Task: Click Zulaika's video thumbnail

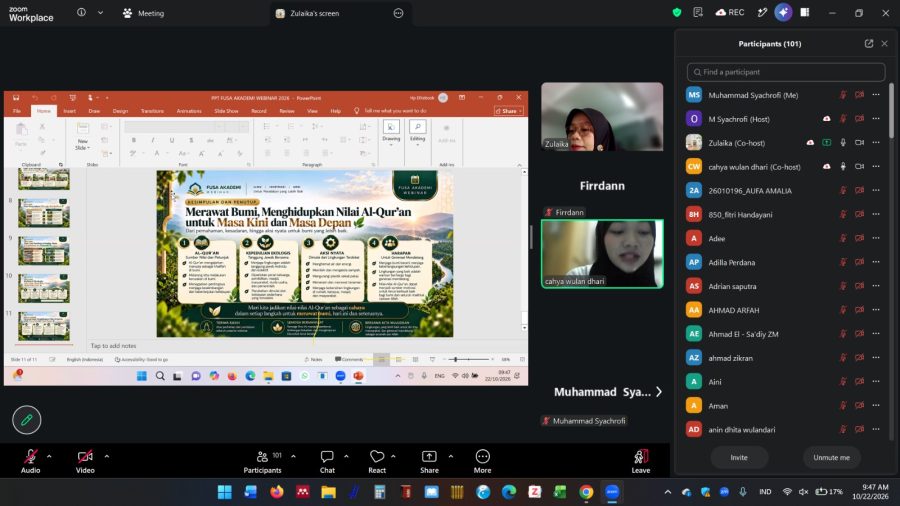Action: click(602, 116)
